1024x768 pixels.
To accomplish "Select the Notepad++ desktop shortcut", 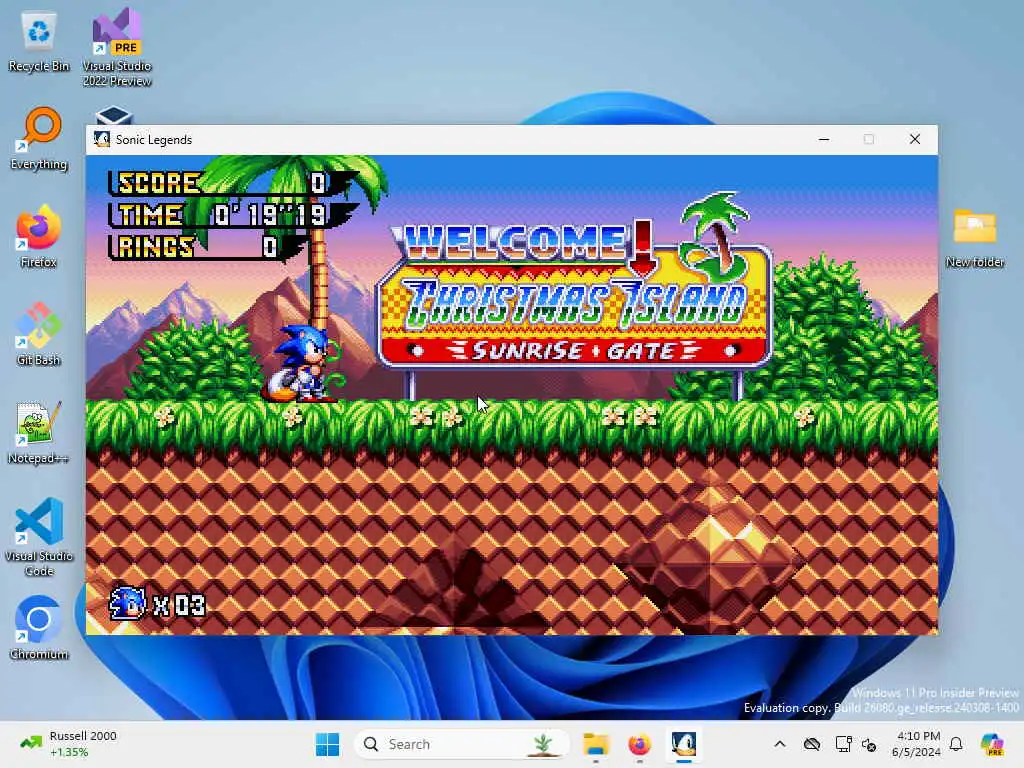I will click(x=39, y=432).
